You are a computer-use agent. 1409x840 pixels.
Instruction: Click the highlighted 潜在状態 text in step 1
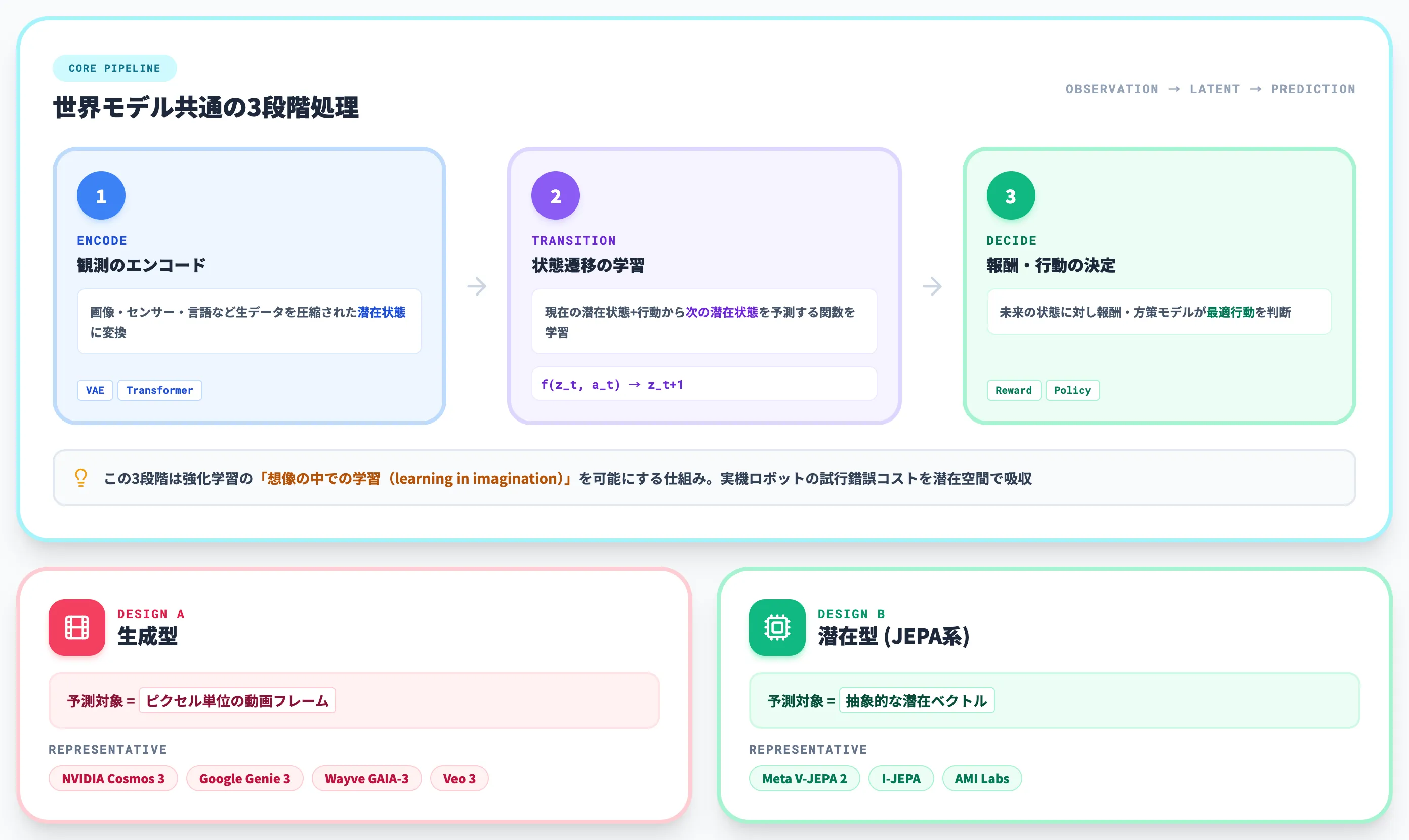tap(382, 312)
